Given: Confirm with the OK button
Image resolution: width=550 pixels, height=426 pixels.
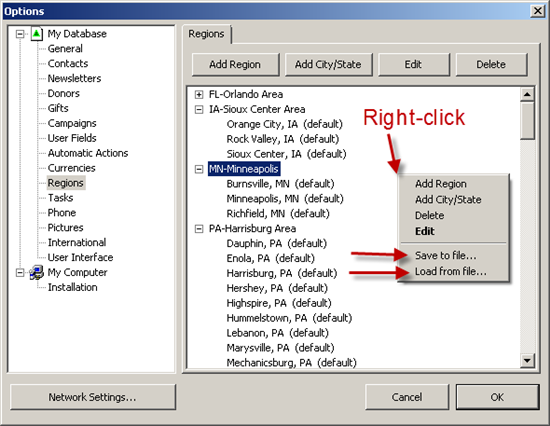Looking at the screenshot, I should point(497,397).
